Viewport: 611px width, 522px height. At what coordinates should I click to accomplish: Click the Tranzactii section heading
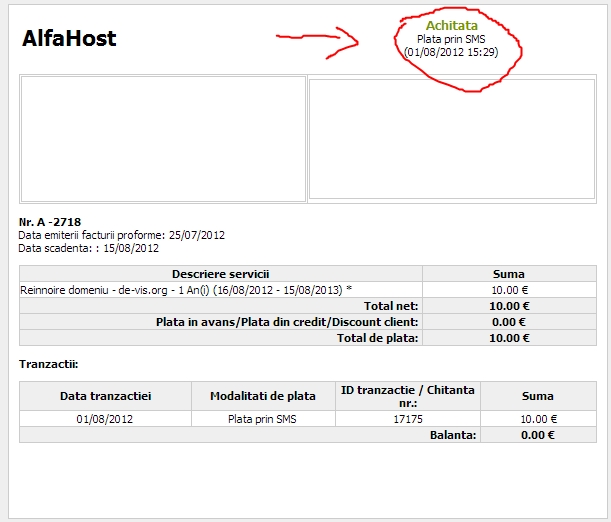pyautogui.click(x=49, y=364)
